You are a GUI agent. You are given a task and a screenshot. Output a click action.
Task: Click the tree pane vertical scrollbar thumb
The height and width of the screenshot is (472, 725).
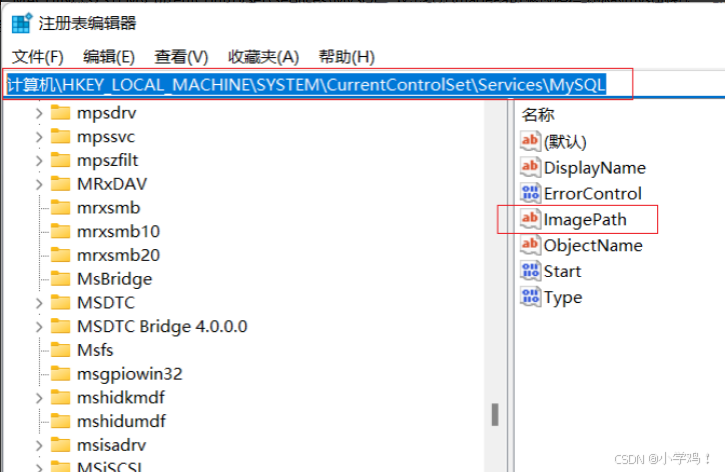pos(495,414)
